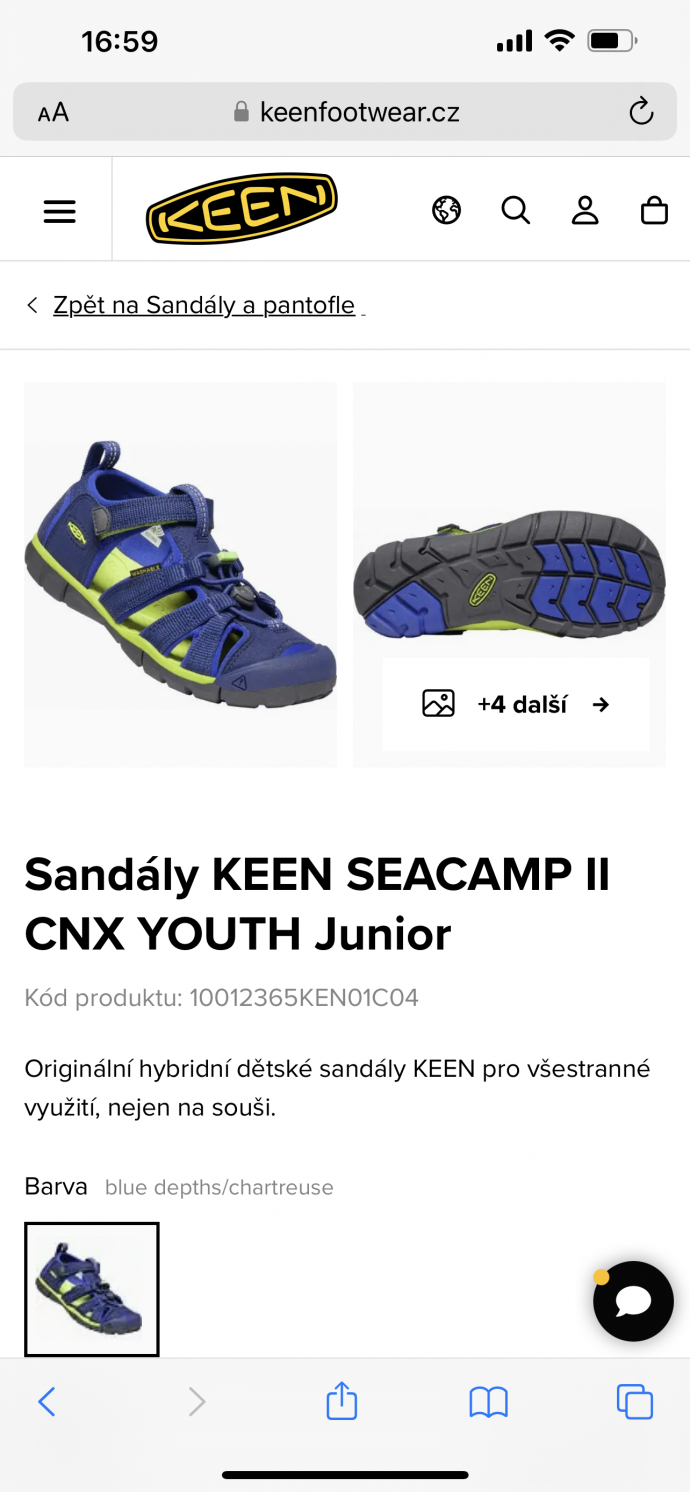Tap the Safari share icon
Image resolution: width=690 pixels, height=1492 pixels.
coord(342,1400)
